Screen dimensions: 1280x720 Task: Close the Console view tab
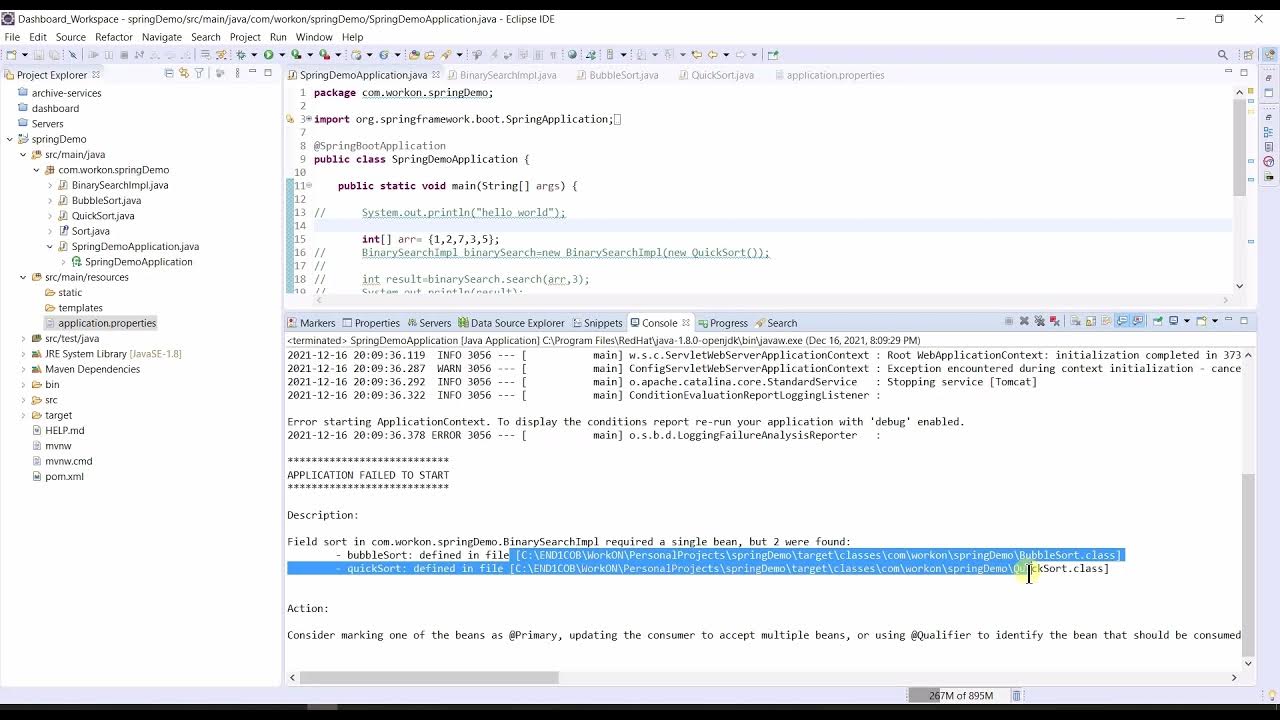pyautogui.click(x=686, y=322)
